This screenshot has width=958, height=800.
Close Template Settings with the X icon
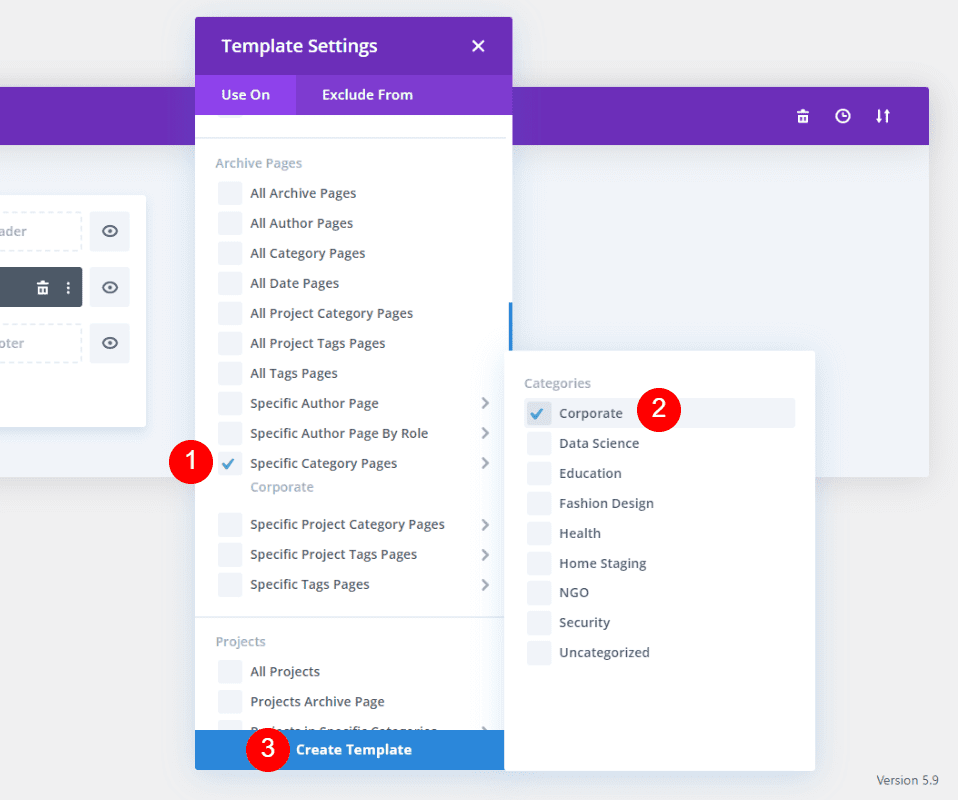(478, 45)
